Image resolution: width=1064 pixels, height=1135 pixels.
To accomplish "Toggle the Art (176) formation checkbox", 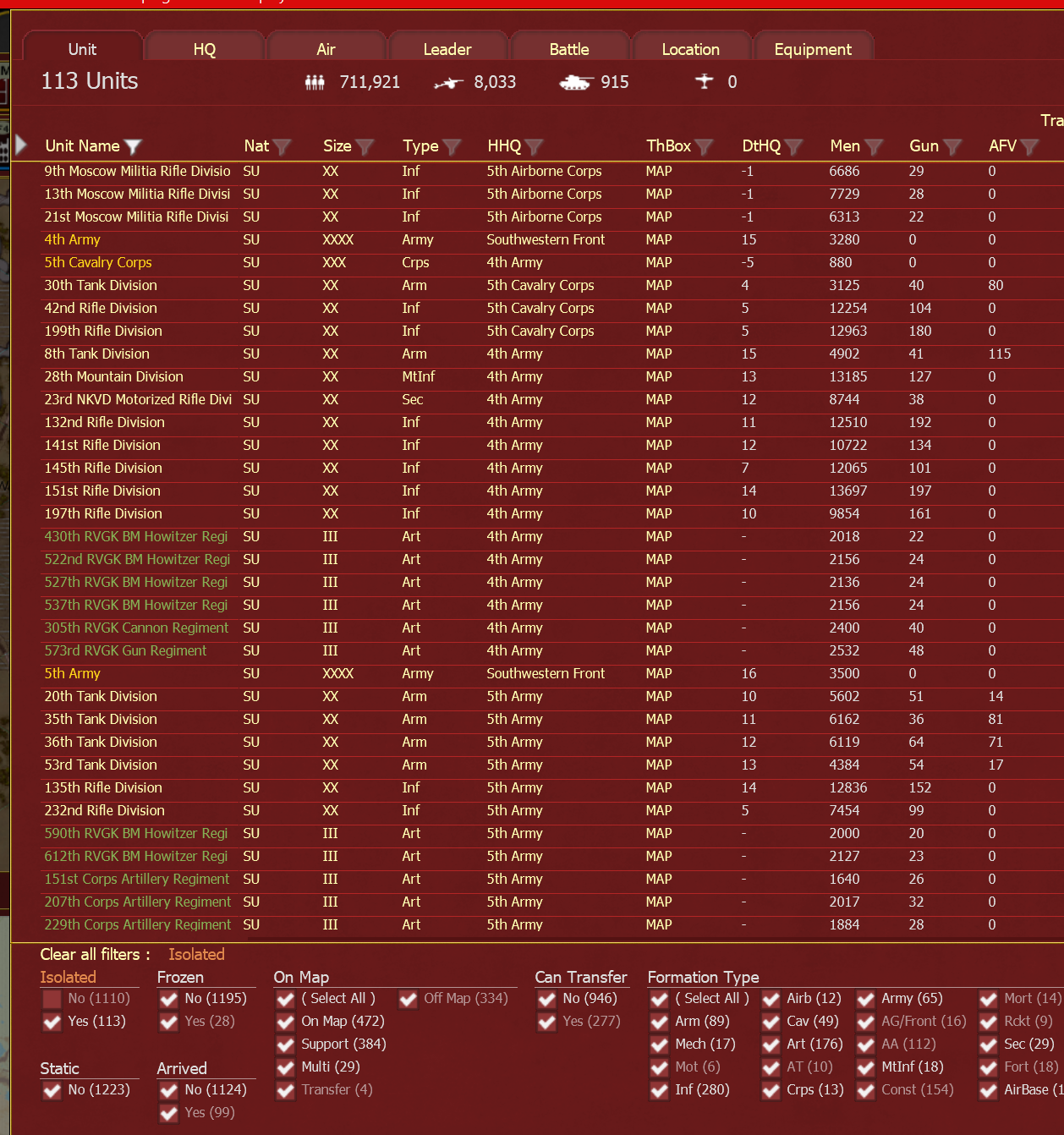I will [771, 1045].
